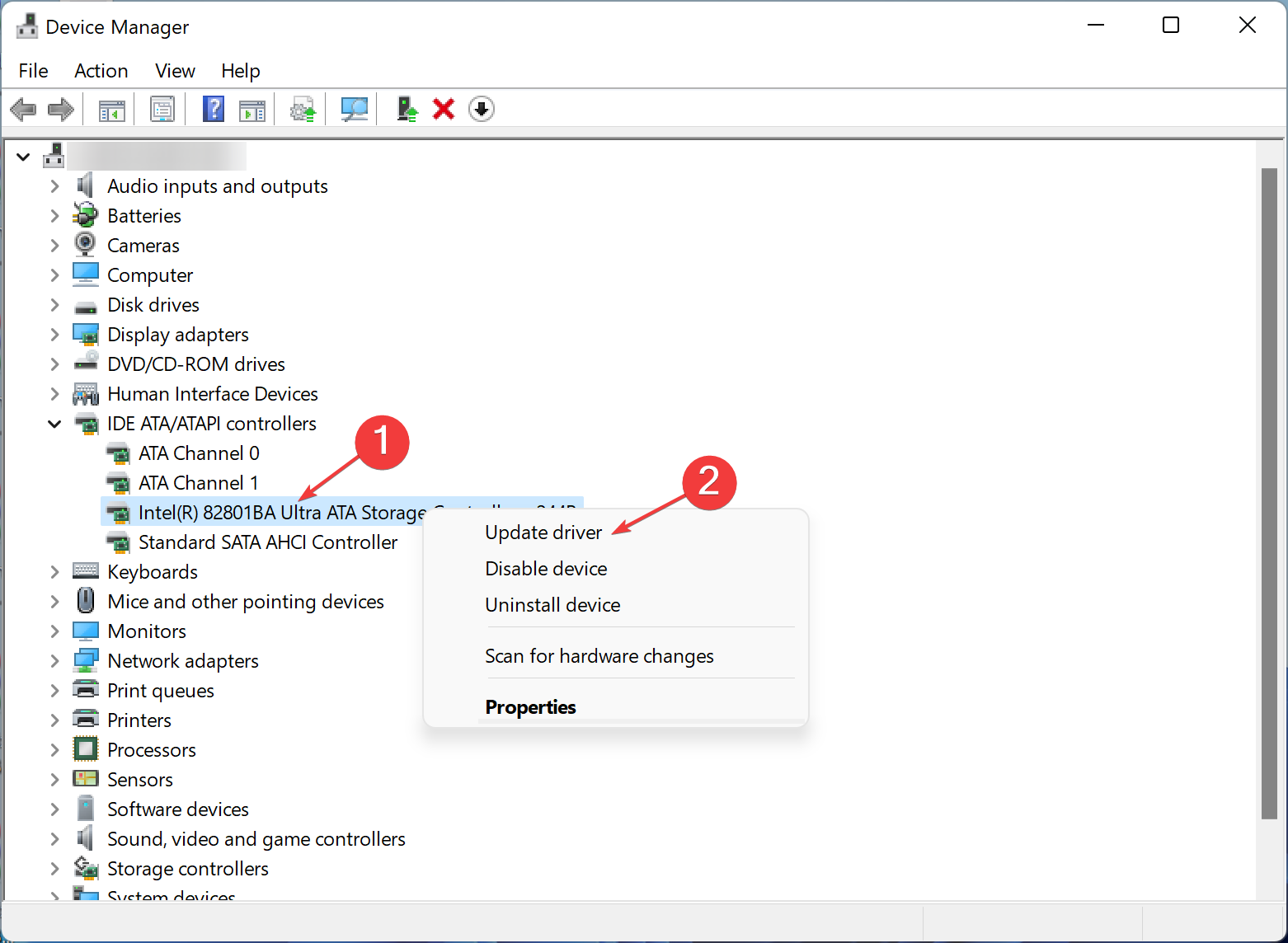Click the black down-arrow circle toolbar icon
Viewport: 1288px width, 943px height.
[x=482, y=109]
